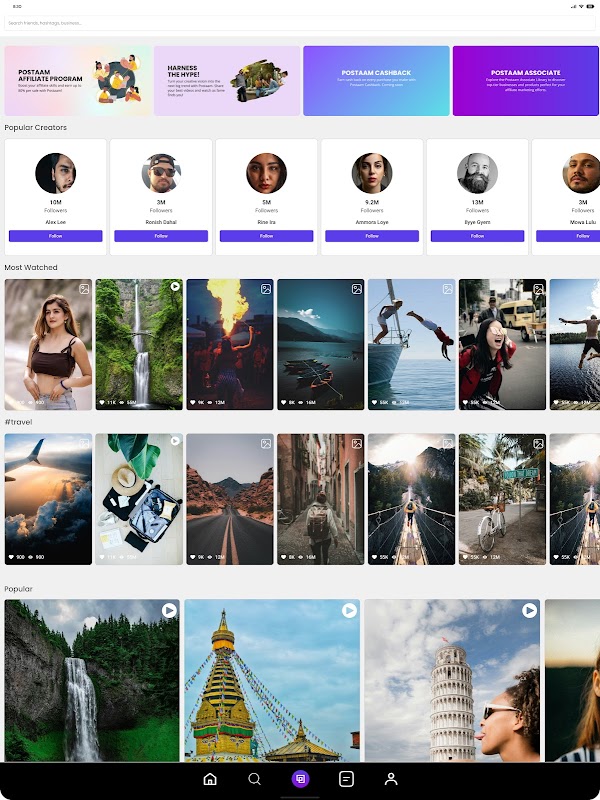The height and width of the screenshot is (800, 600).
Task: Follow Ilyye Gyem
Action: (477, 236)
